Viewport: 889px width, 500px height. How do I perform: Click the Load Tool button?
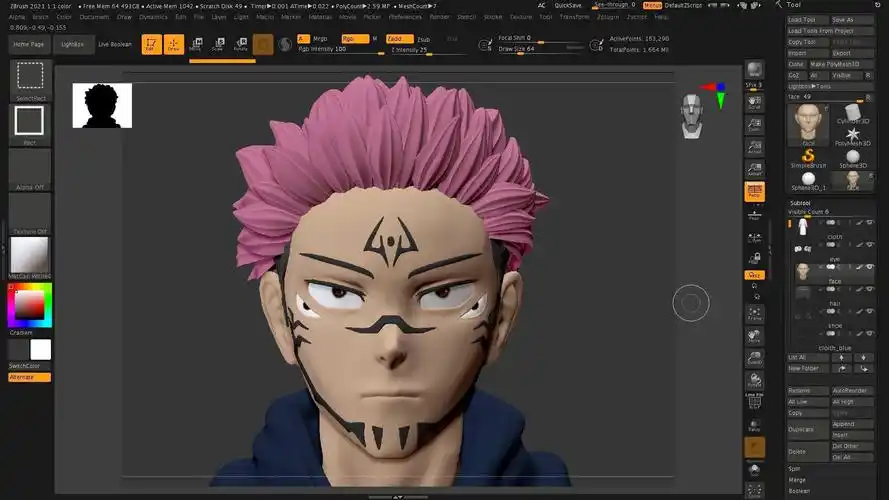click(806, 20)
